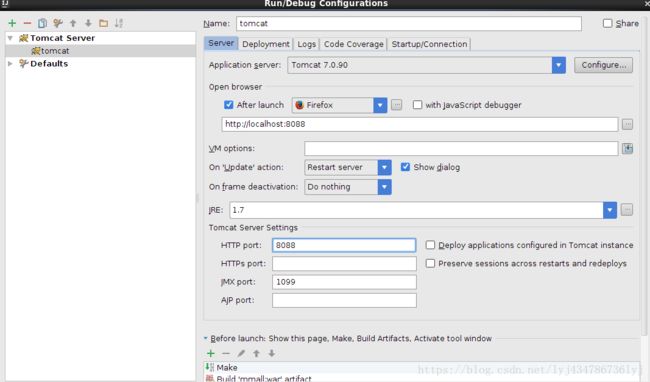Click the HTTPs port field
The width and height of the screenshot is (650, 382).
point(344,264)
